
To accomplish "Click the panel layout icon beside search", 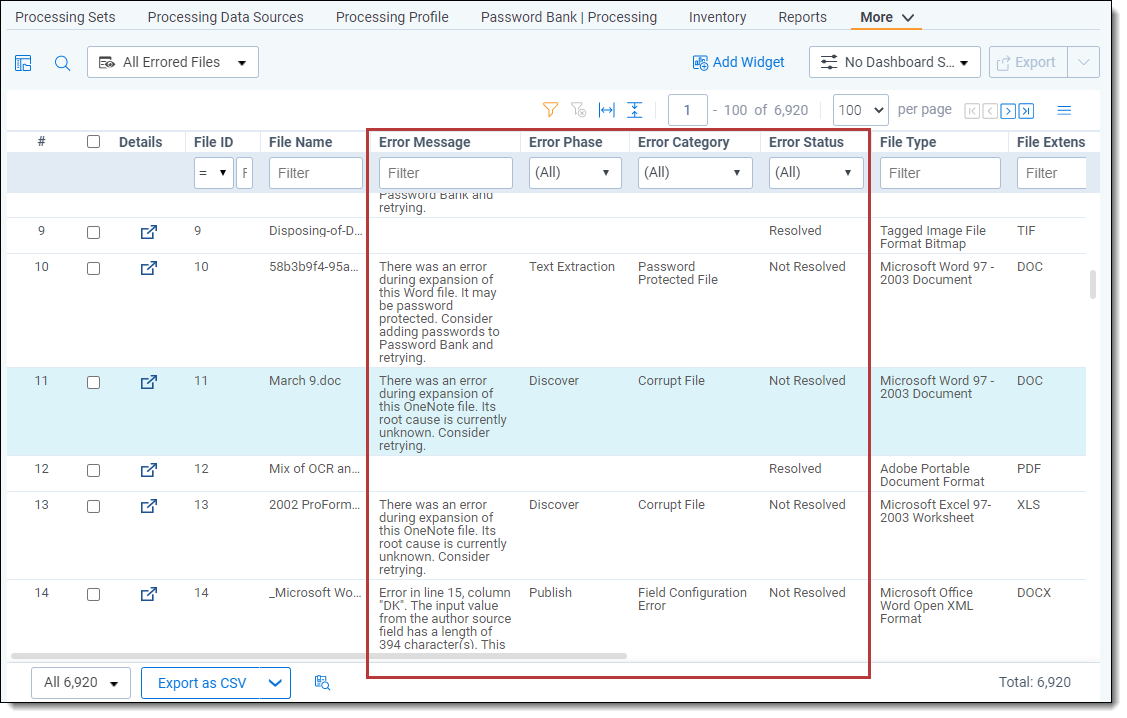I will click(x=23, y=63).
